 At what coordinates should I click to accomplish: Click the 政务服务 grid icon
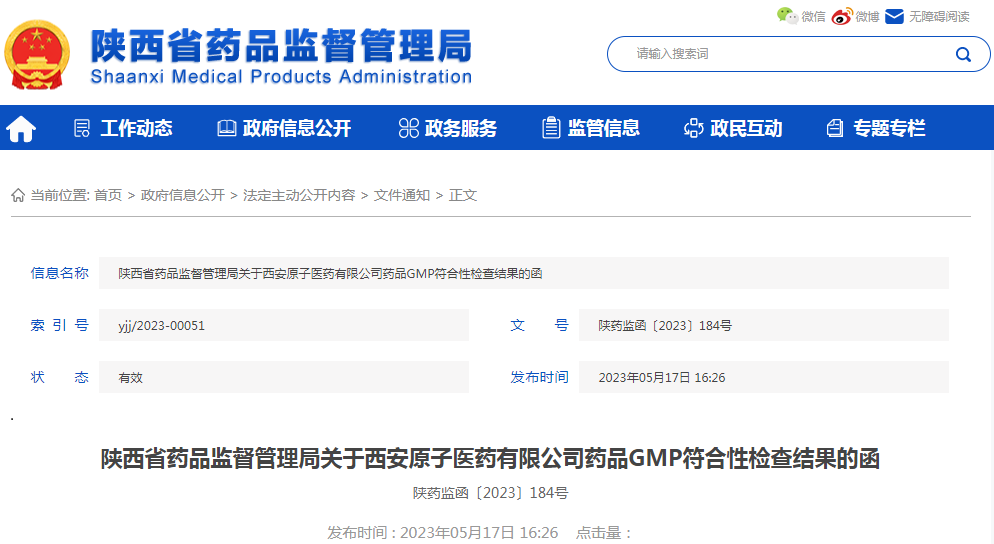pyautogui.click(x=408, y=129)
